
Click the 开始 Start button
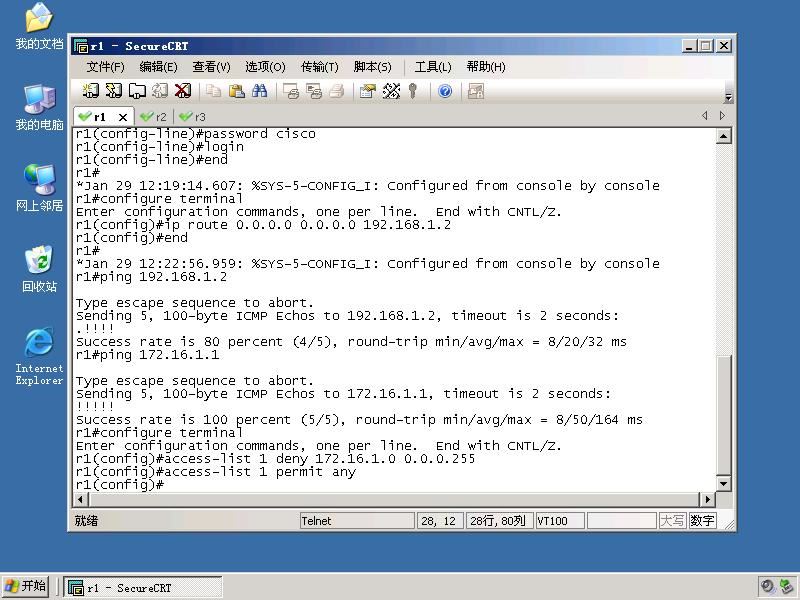25,586
